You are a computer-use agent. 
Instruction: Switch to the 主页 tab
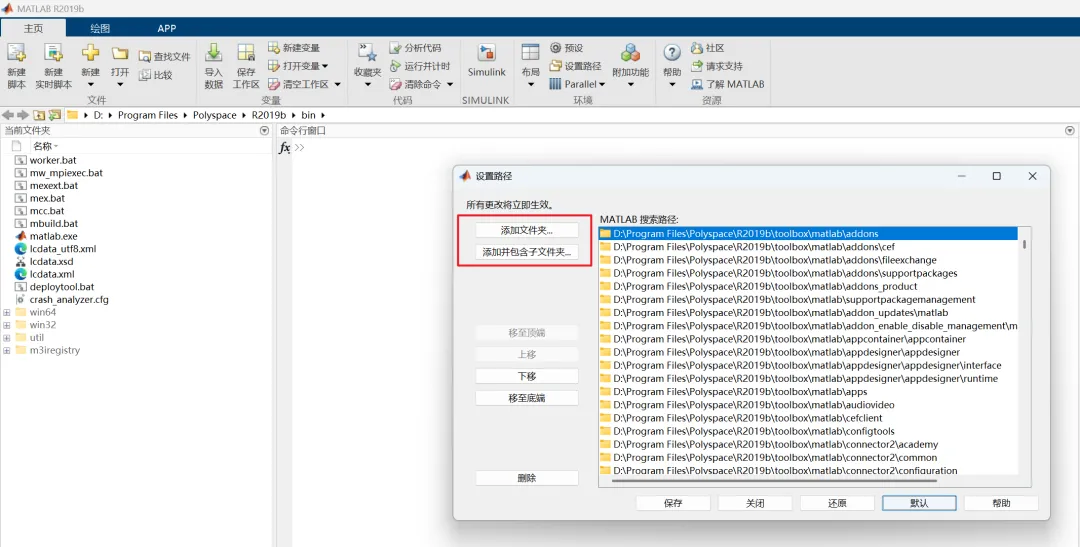(33, 28)
